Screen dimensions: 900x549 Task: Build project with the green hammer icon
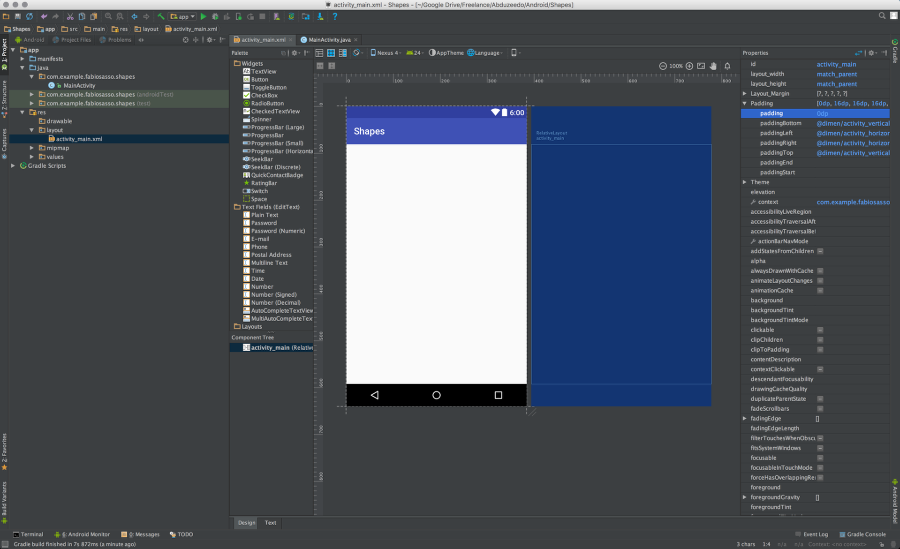[161, 17]
